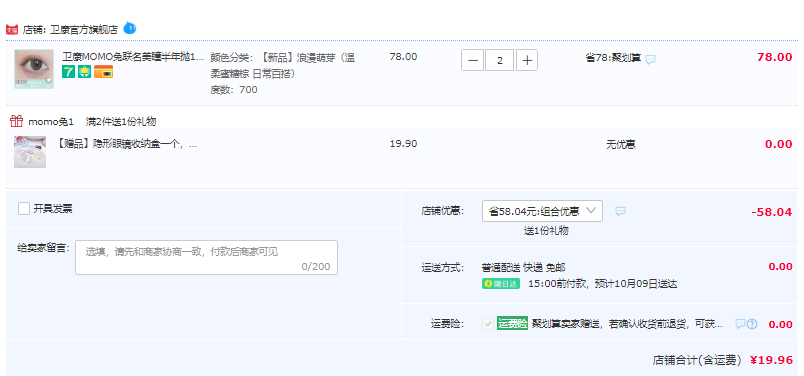
Task: Click the comment bubble next to 省78:聚划算
Action: (x=650, y=60)
